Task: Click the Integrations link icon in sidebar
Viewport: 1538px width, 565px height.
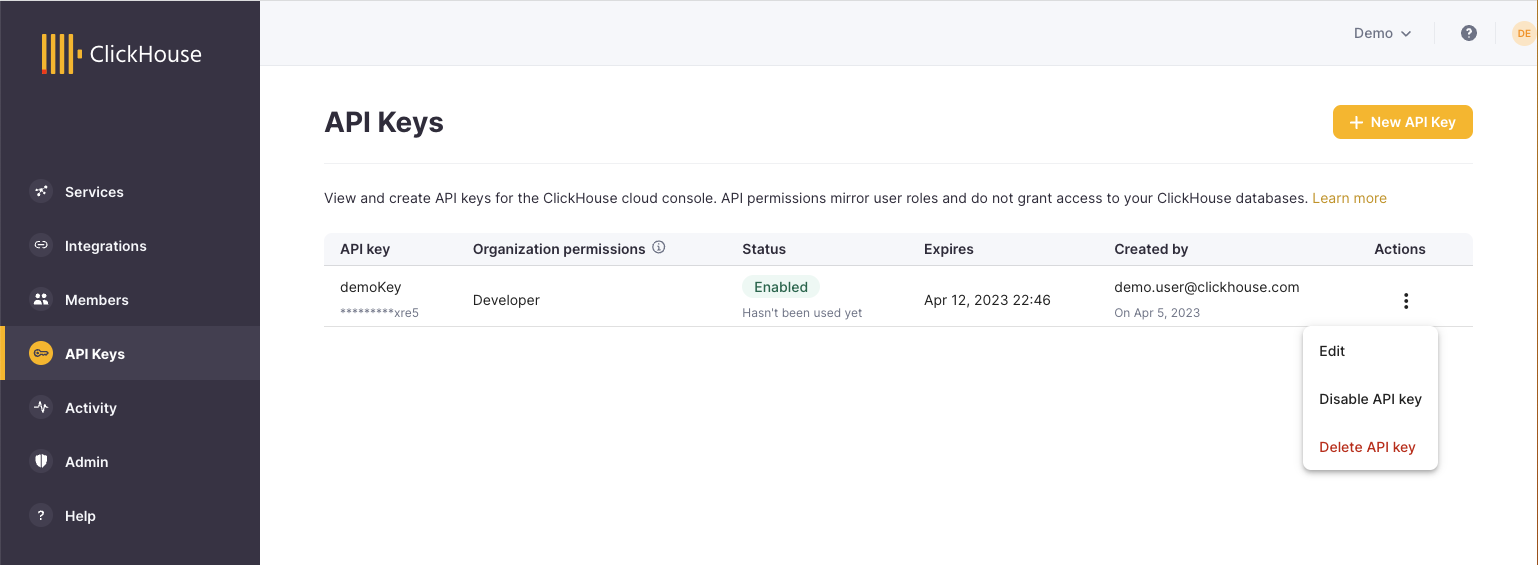Action: coord(41,246)
